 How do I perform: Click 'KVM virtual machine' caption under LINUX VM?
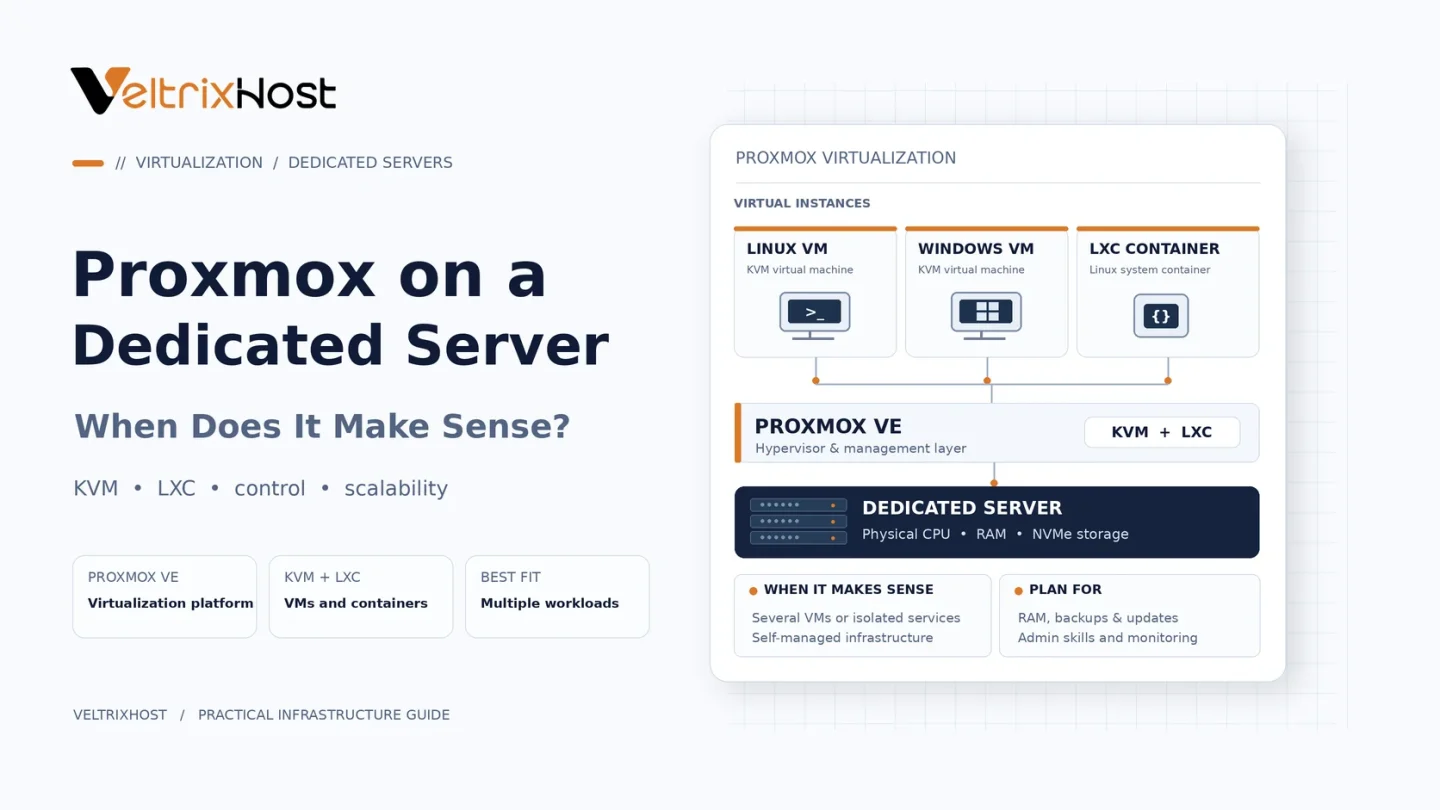800,270
